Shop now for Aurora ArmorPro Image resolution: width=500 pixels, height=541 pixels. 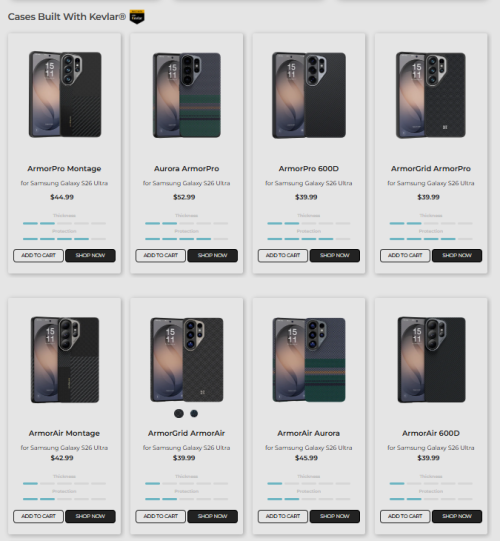(213, 256)
